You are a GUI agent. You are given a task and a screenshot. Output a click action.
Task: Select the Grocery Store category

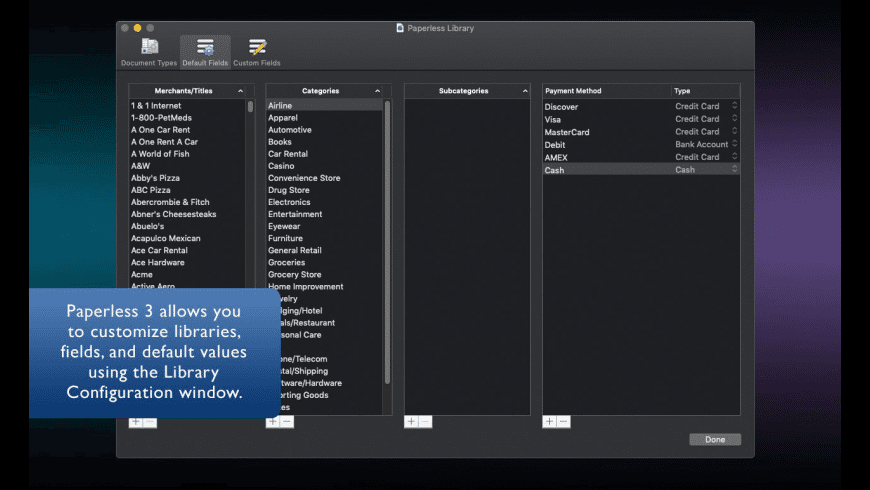(324, 275)
